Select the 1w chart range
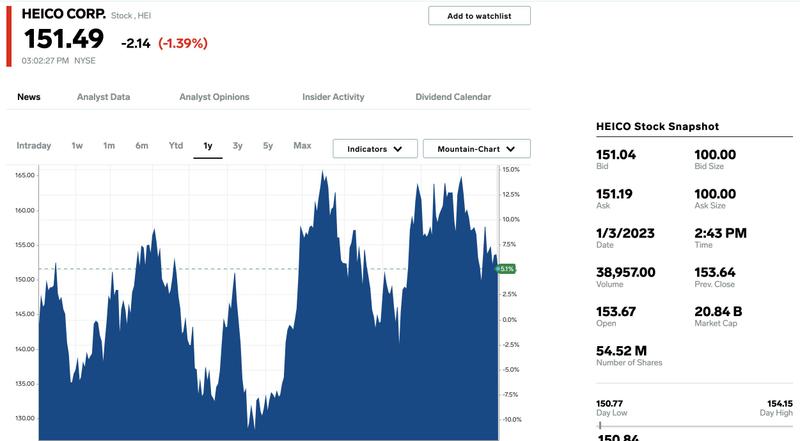Screen dimensions: 800x441 77,145
